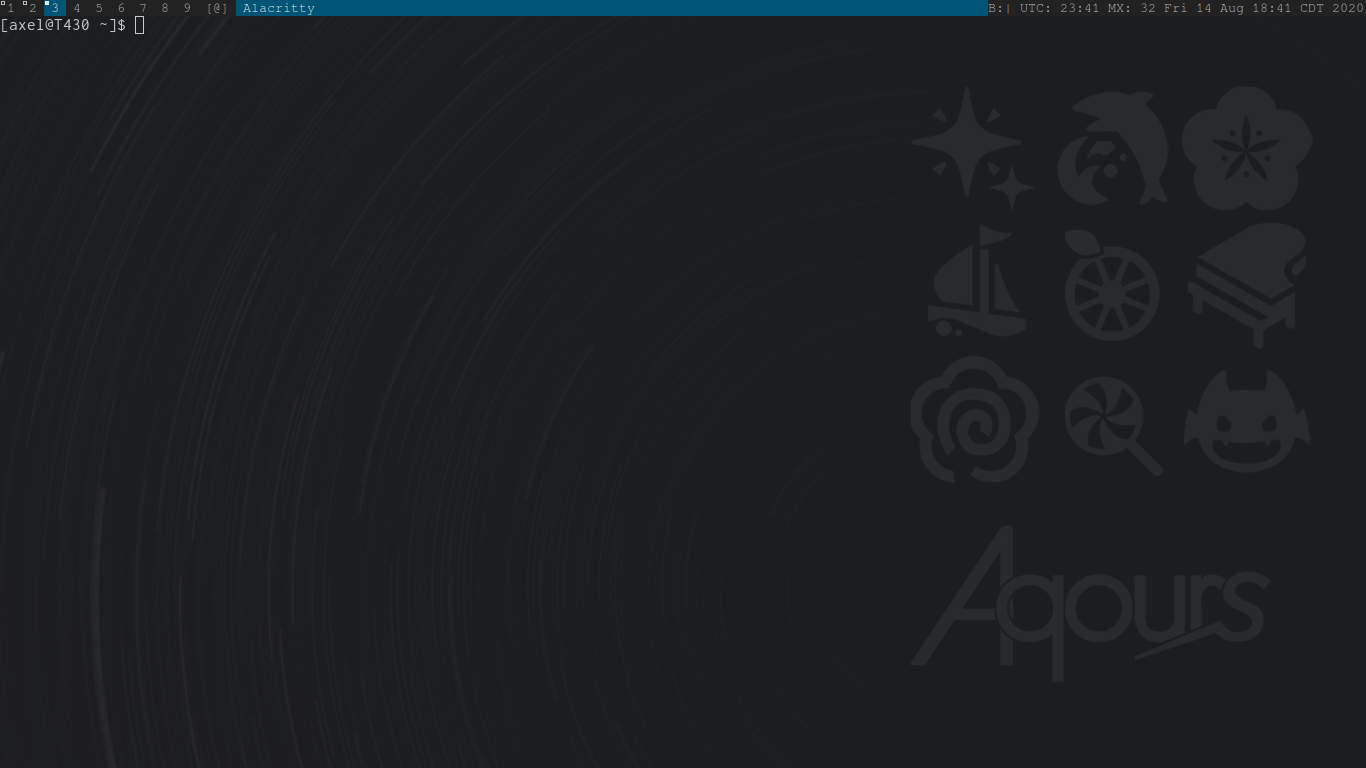Switch to workspace 2 in the bar

33,8
